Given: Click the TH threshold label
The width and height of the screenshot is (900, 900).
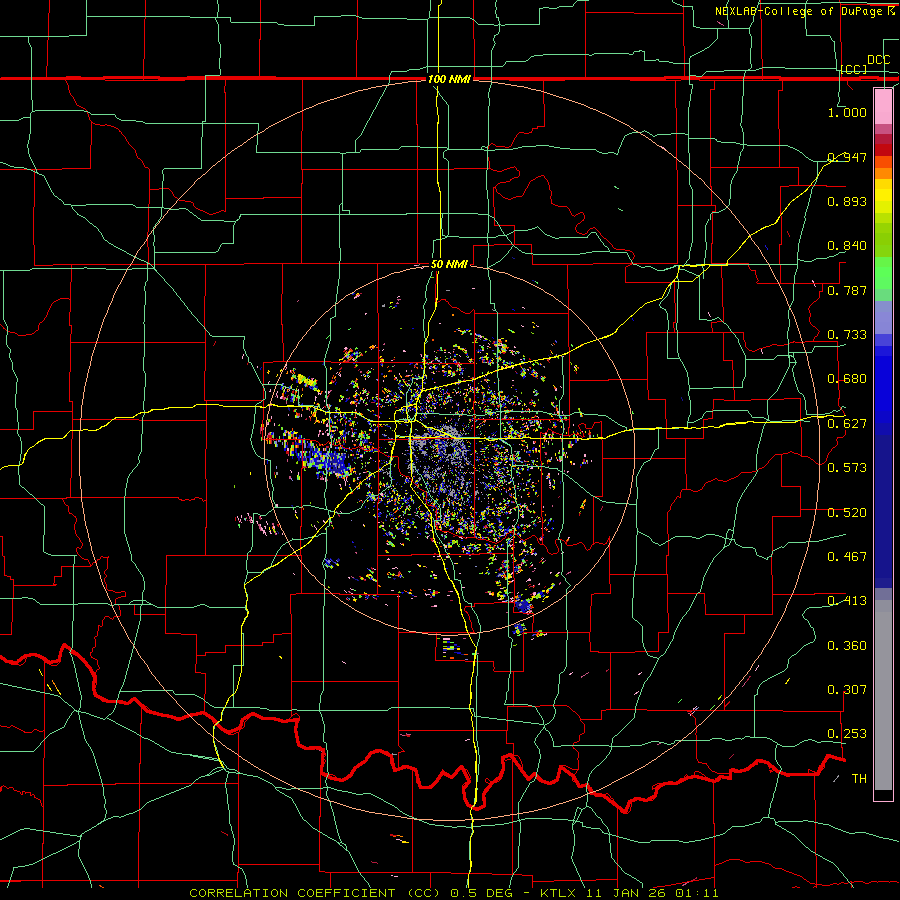Looking at the screenshot, I should coord(859,779).
